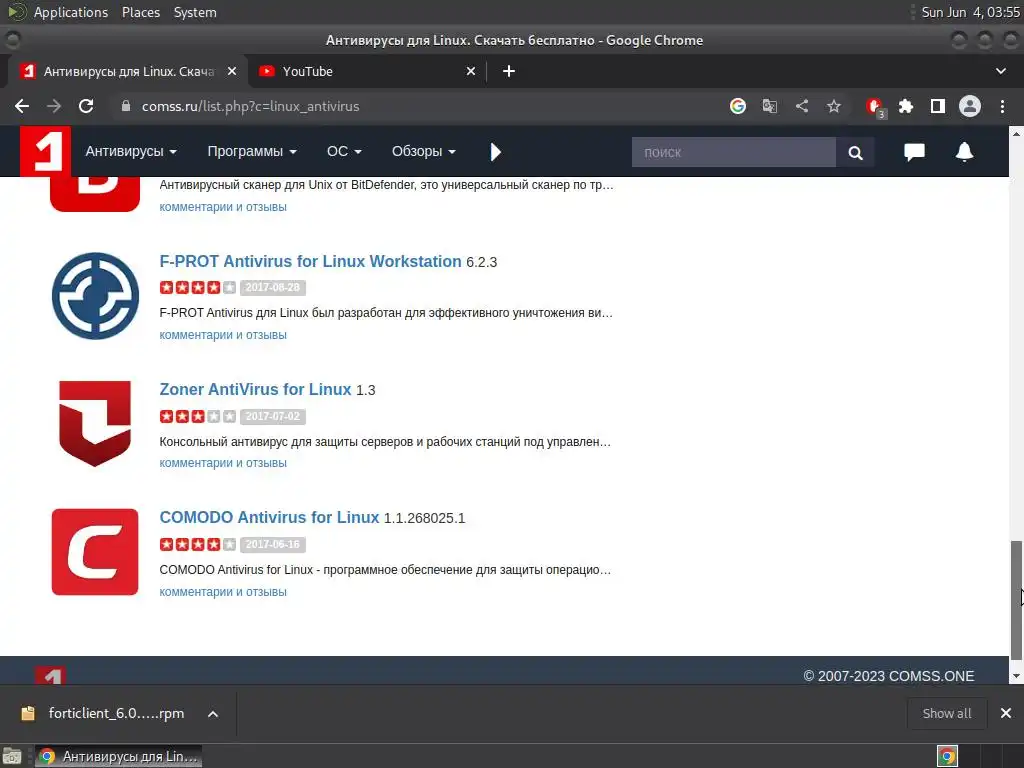Click the show desktop icon in taskbar

pos(12,756)
